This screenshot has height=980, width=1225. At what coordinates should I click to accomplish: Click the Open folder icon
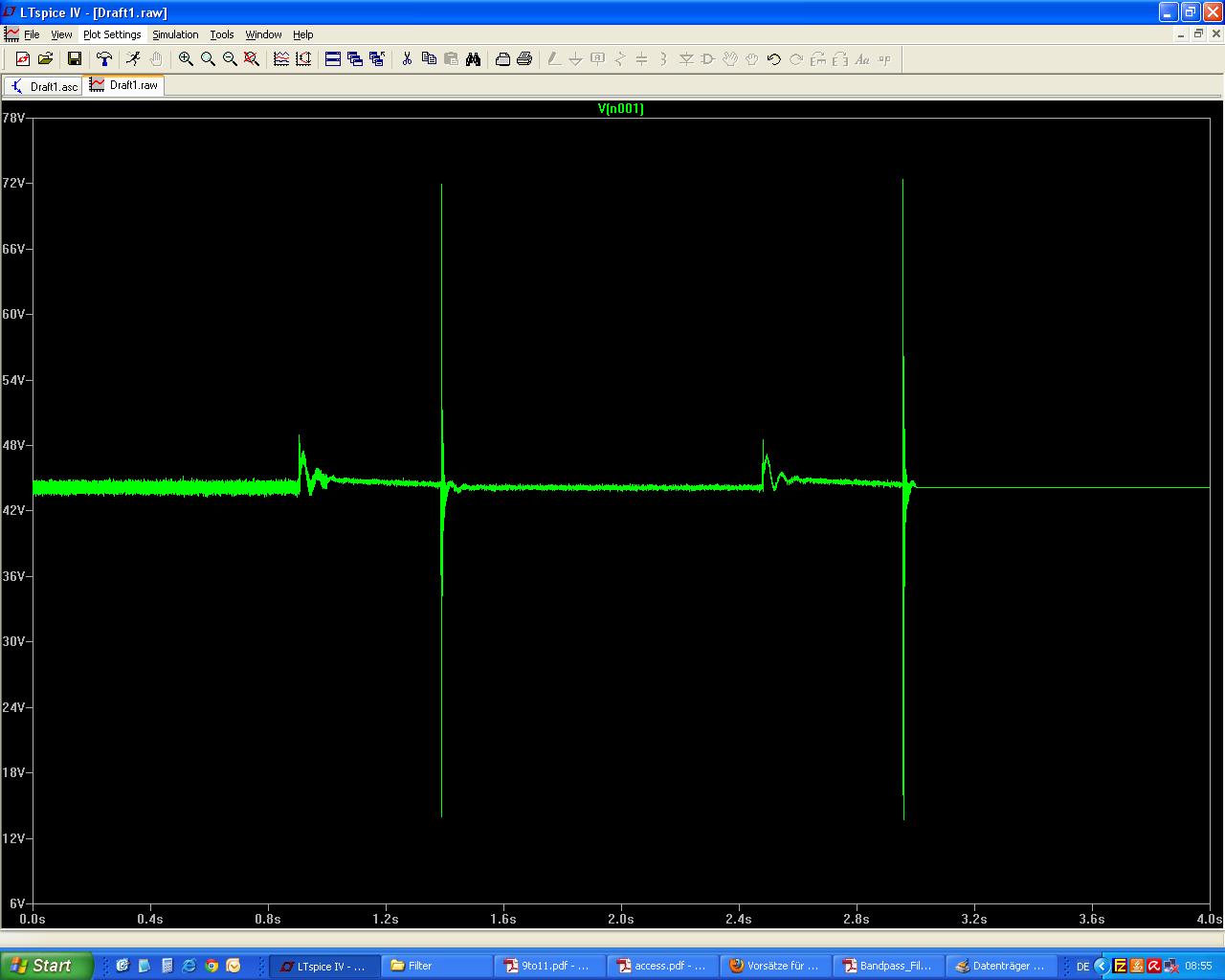click(45, 59)
